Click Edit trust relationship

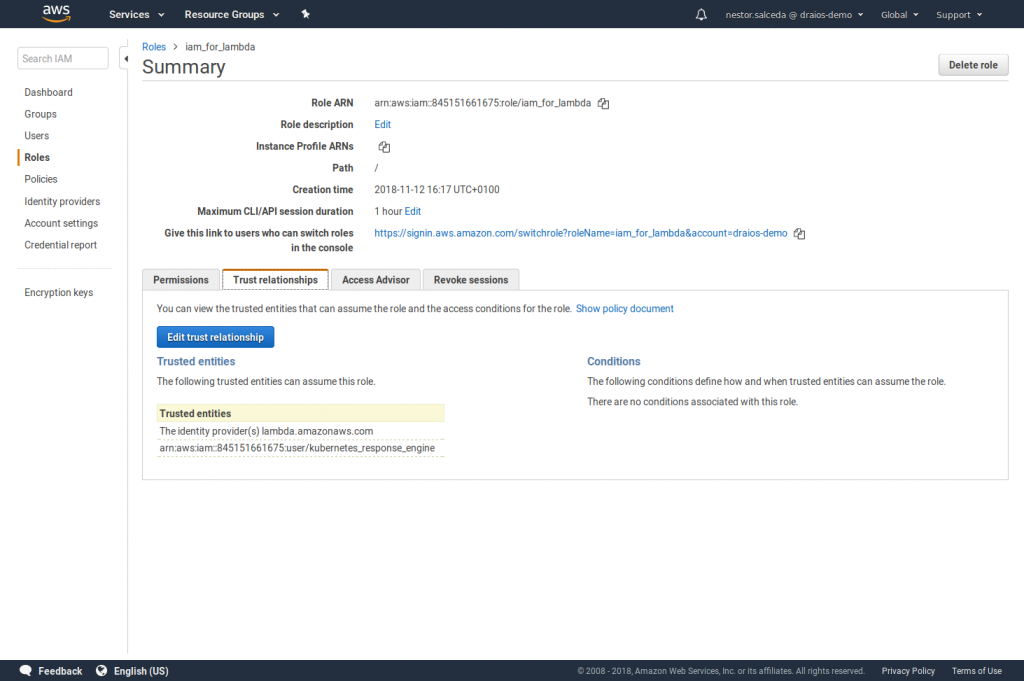point(215,336)
